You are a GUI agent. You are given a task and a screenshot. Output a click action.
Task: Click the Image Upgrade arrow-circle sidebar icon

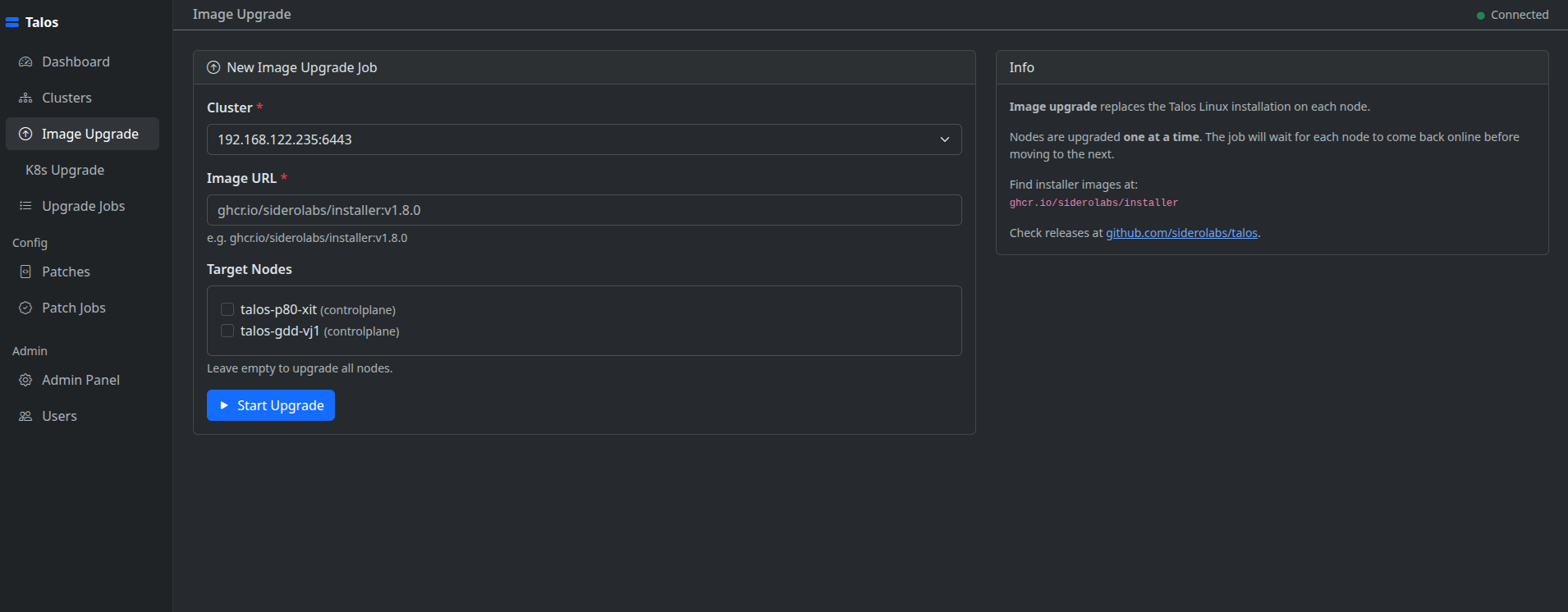[25, 134]
